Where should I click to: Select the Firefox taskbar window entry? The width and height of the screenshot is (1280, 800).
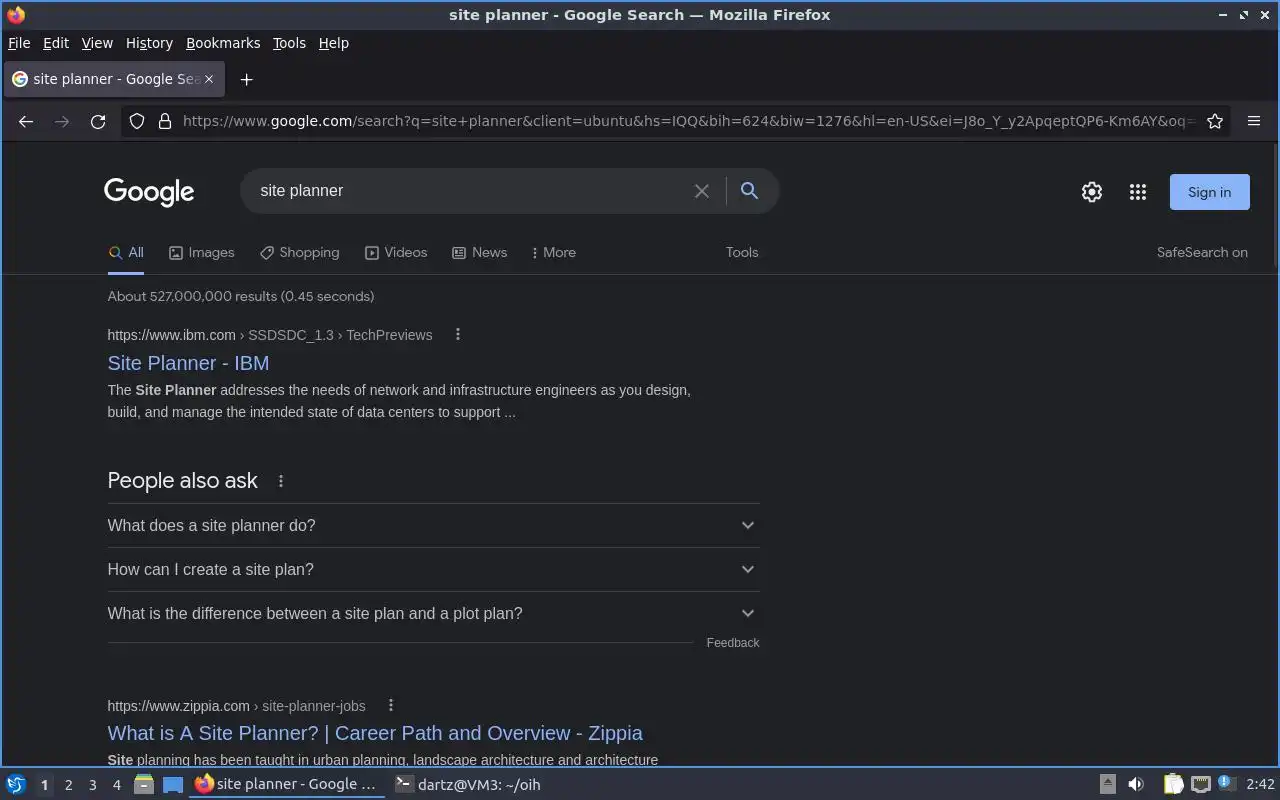pos(288,784)
